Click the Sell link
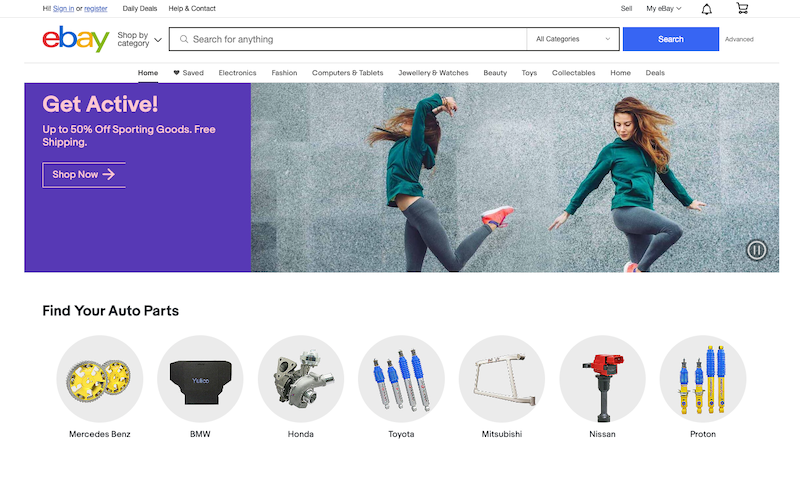Screen dimensions: 800x479 [626, 9]
